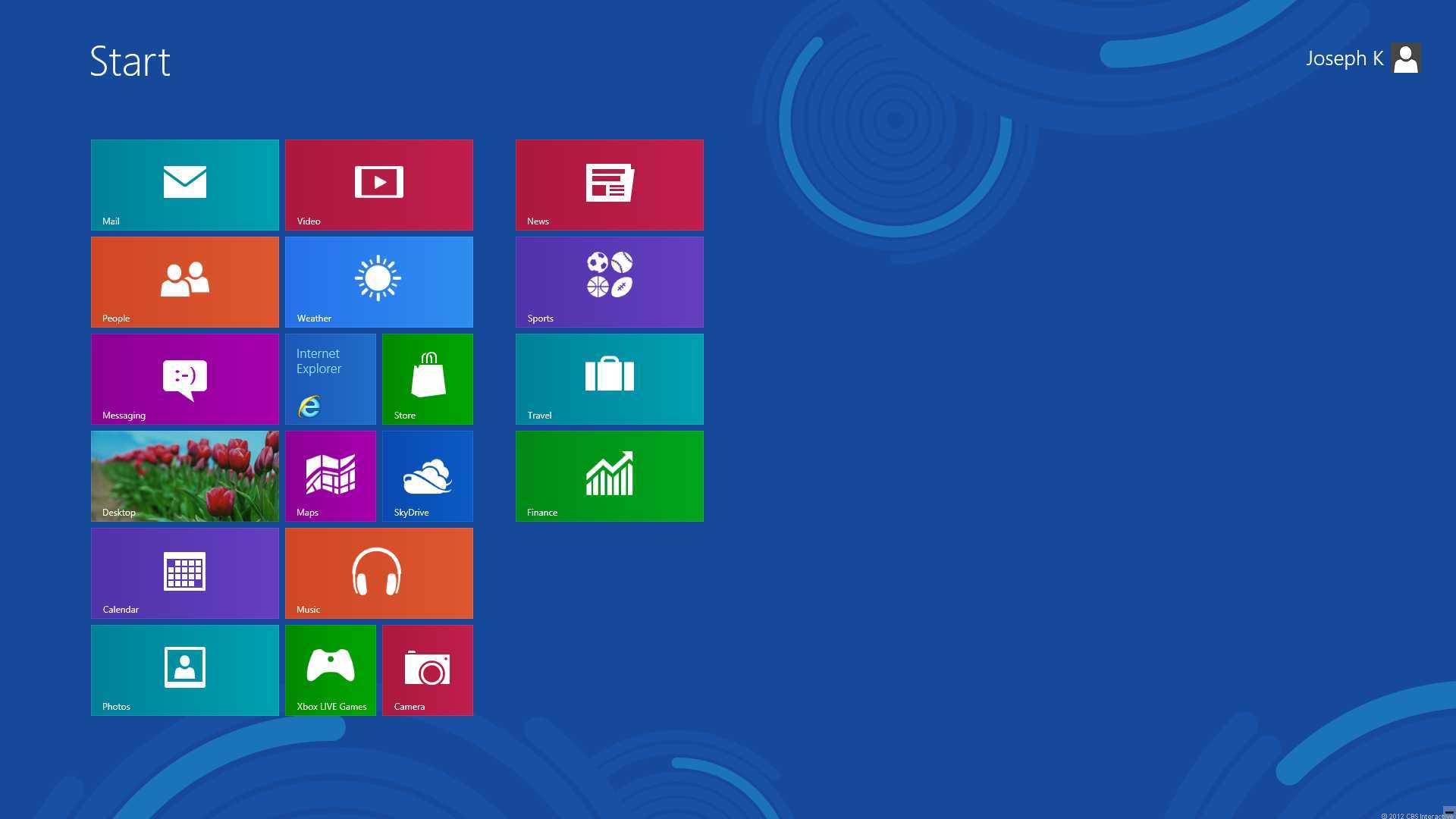
Task: Launch the Xbox LIVE Games tile
Action: pos(331,670)
